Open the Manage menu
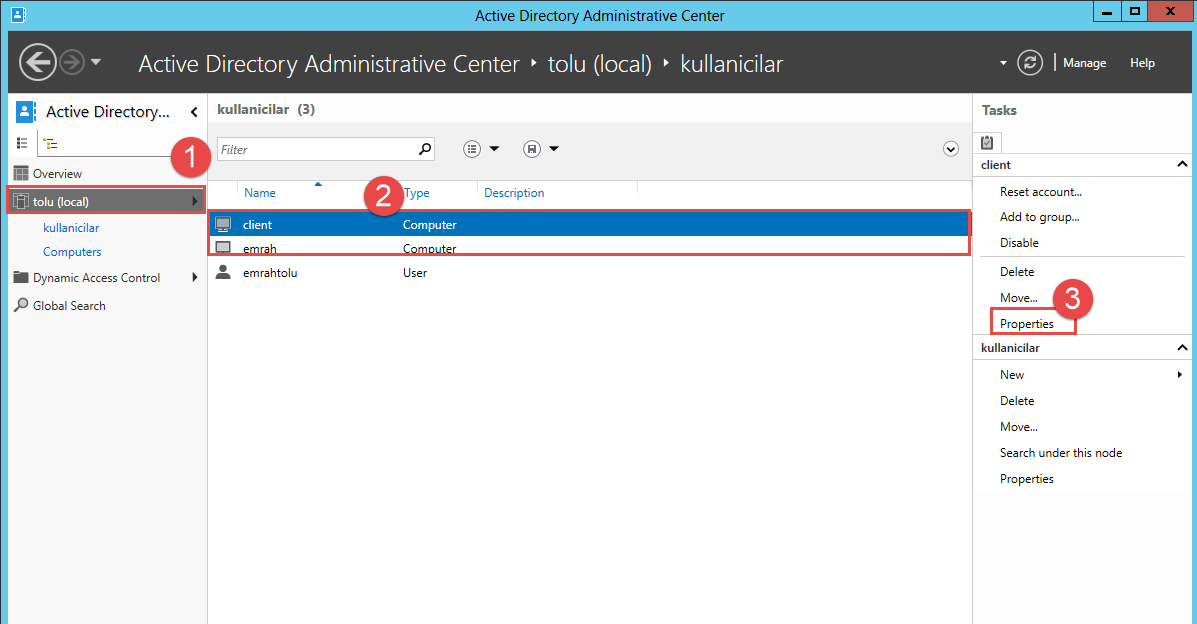The image size is (1197, 624). [1084, 63]
